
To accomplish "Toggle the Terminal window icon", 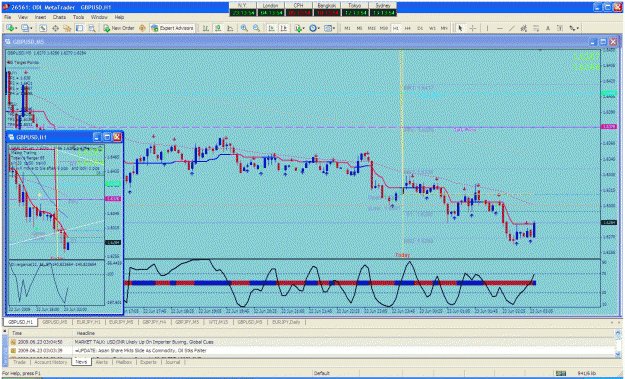I will point(79,28).
